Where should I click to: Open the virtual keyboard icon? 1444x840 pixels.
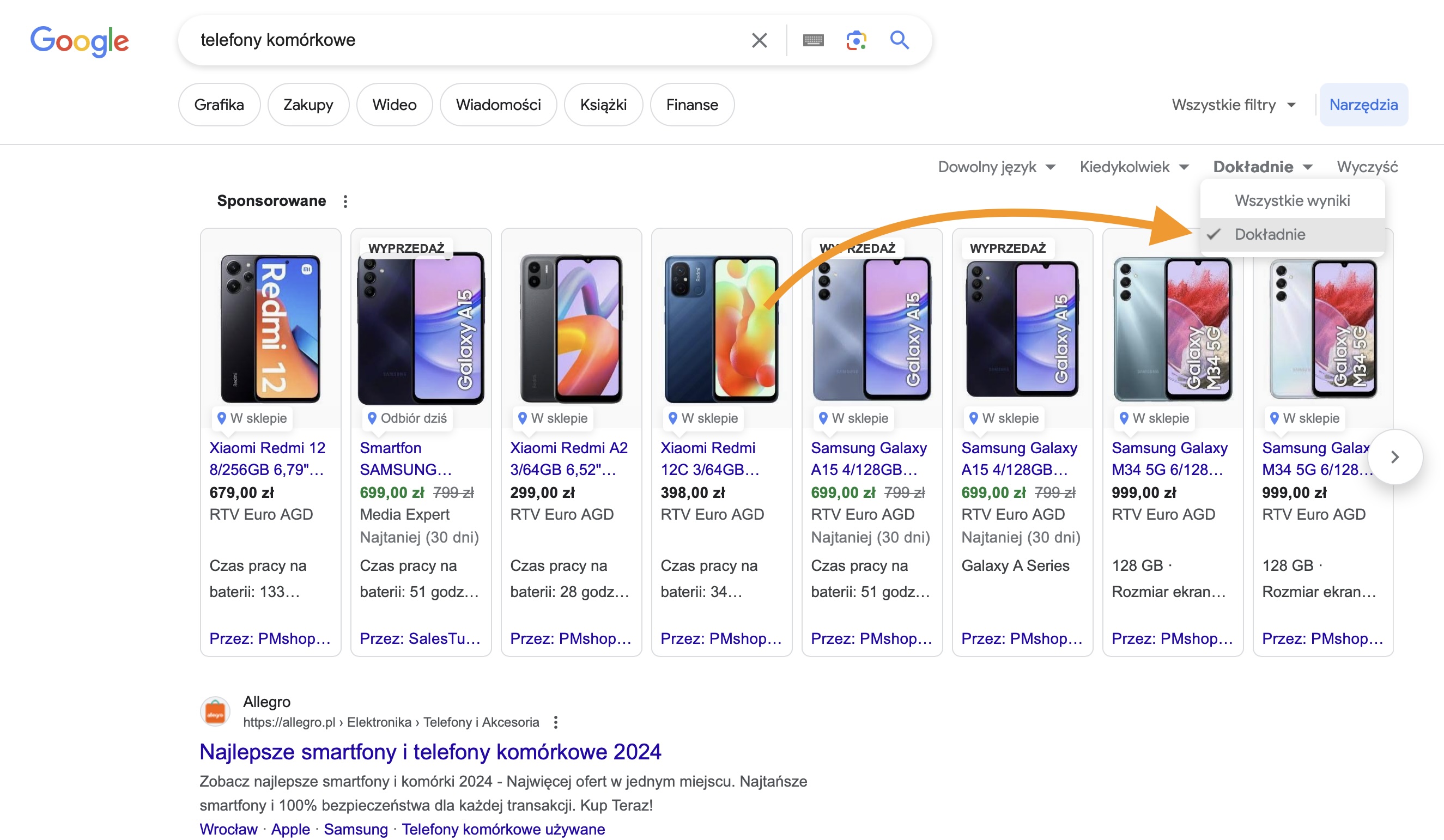(813, 40)
